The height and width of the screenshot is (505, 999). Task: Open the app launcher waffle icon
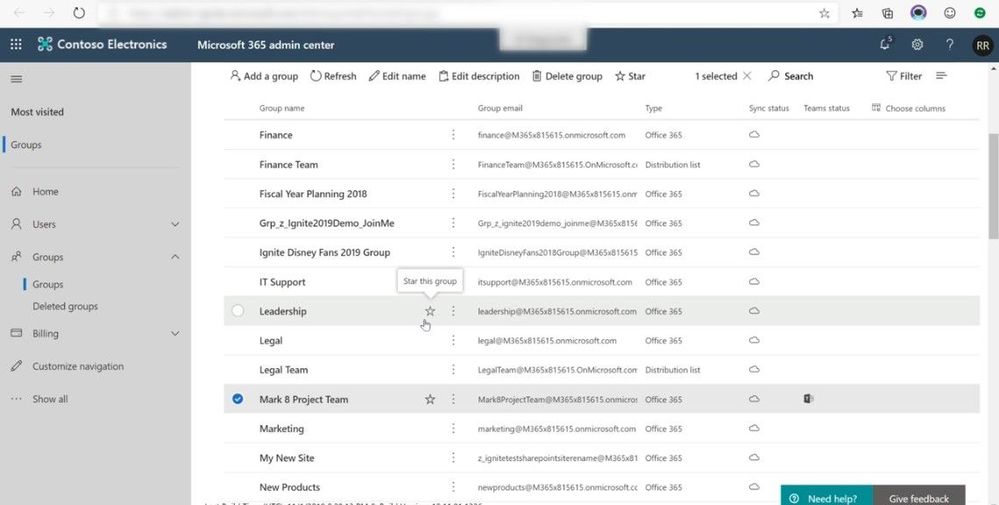(x=16, y=45)
